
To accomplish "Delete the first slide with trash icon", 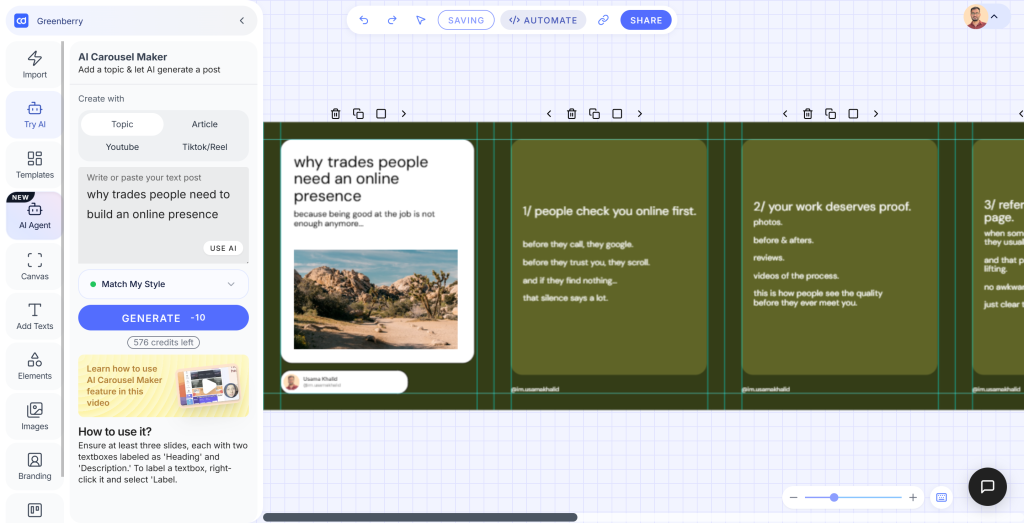I will (336, 114).
